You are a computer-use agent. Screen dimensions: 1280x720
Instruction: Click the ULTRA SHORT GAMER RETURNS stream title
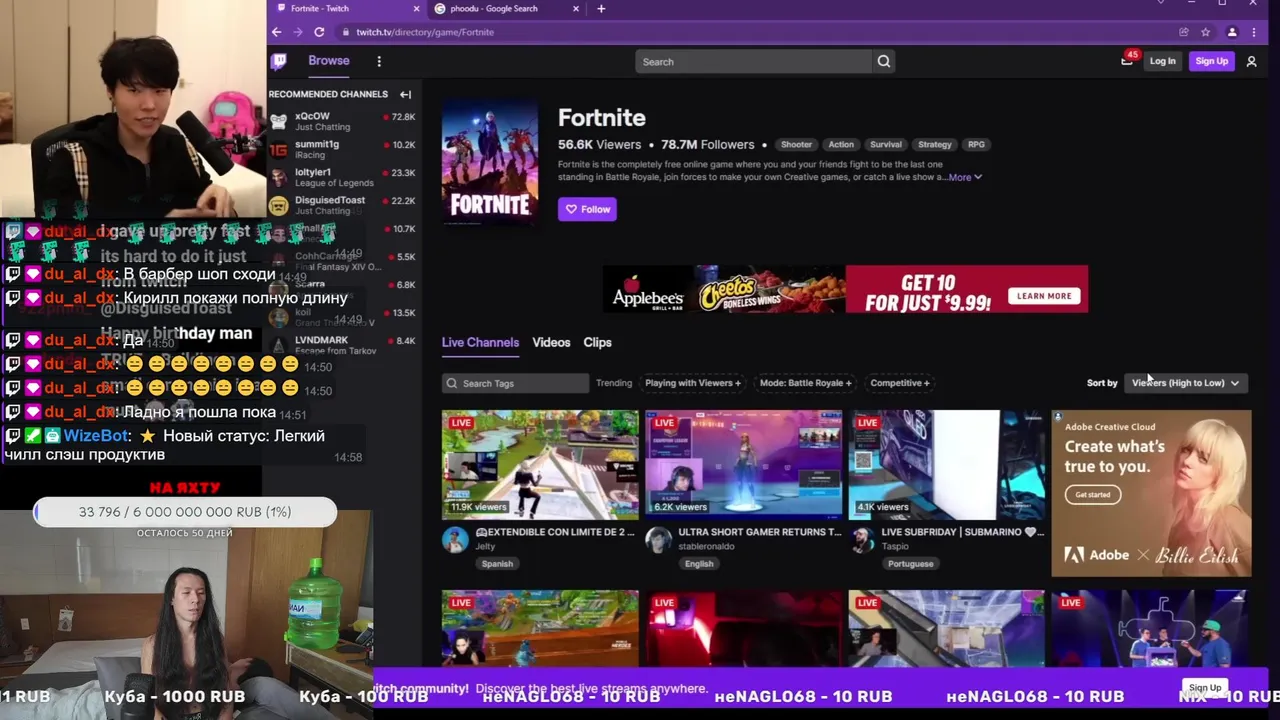coord(760,532)
